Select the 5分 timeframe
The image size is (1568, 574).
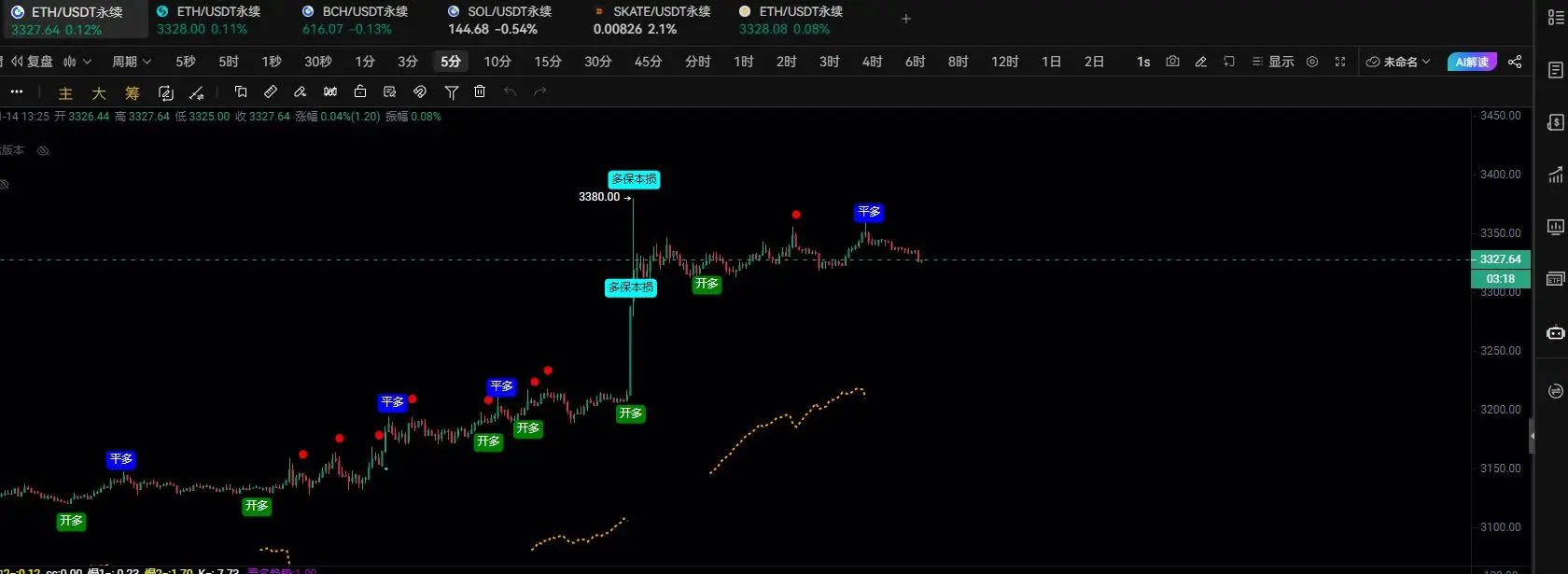(451, 62)
